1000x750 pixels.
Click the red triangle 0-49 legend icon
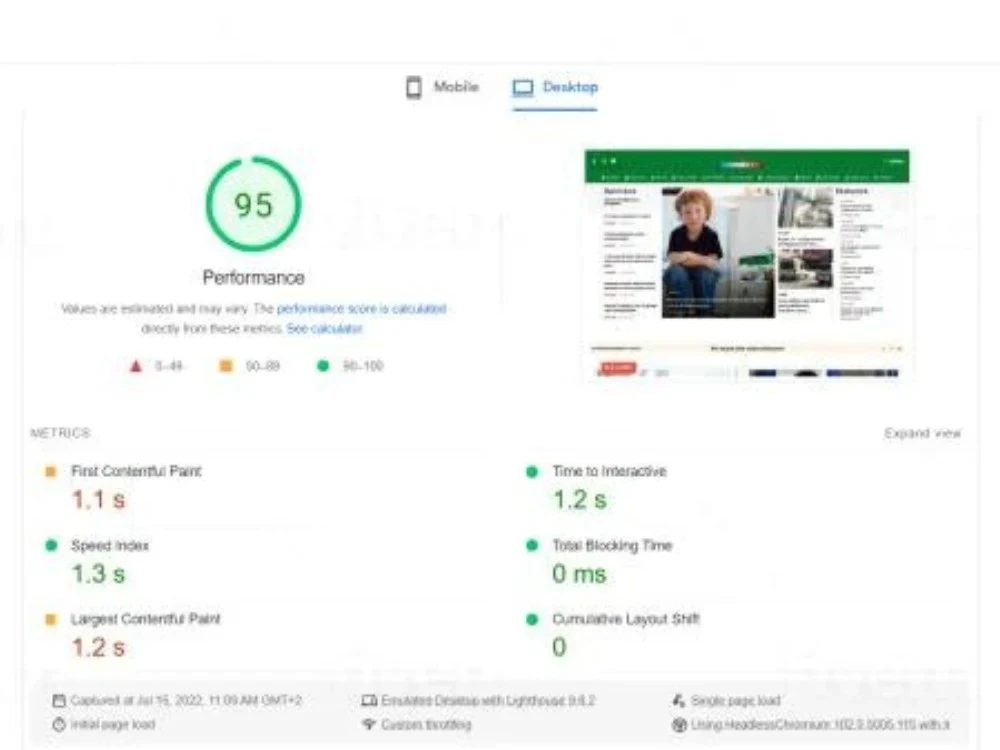pos(136,365)
